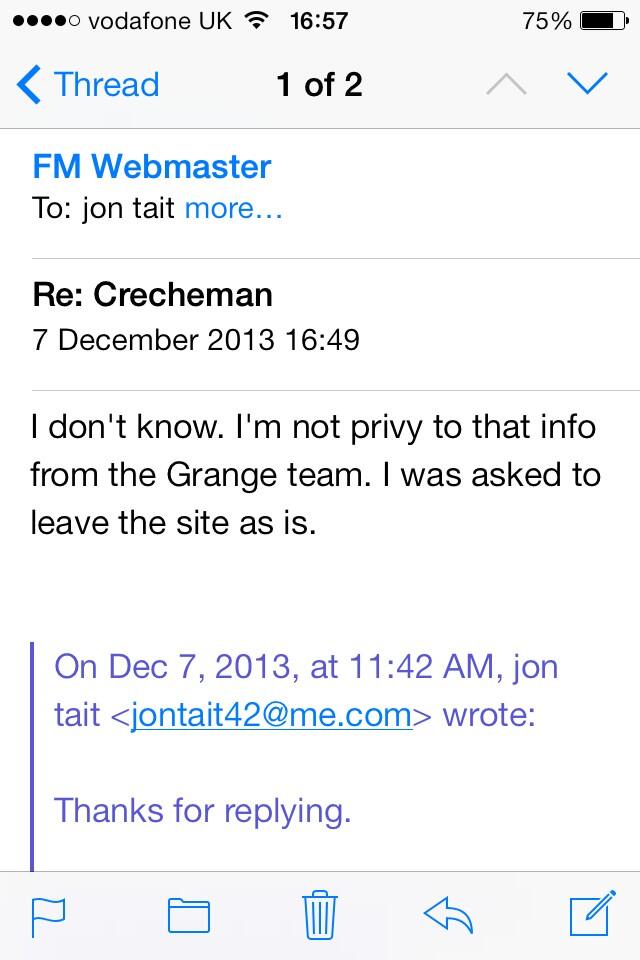Delete this email with the trash icon
Viewport: 640px width, 960px height.
click(x=320, y=913)
